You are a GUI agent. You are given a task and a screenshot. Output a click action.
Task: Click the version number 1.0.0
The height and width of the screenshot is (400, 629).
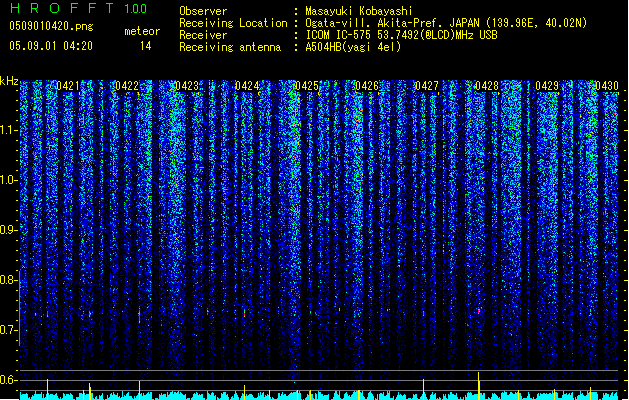136,9
